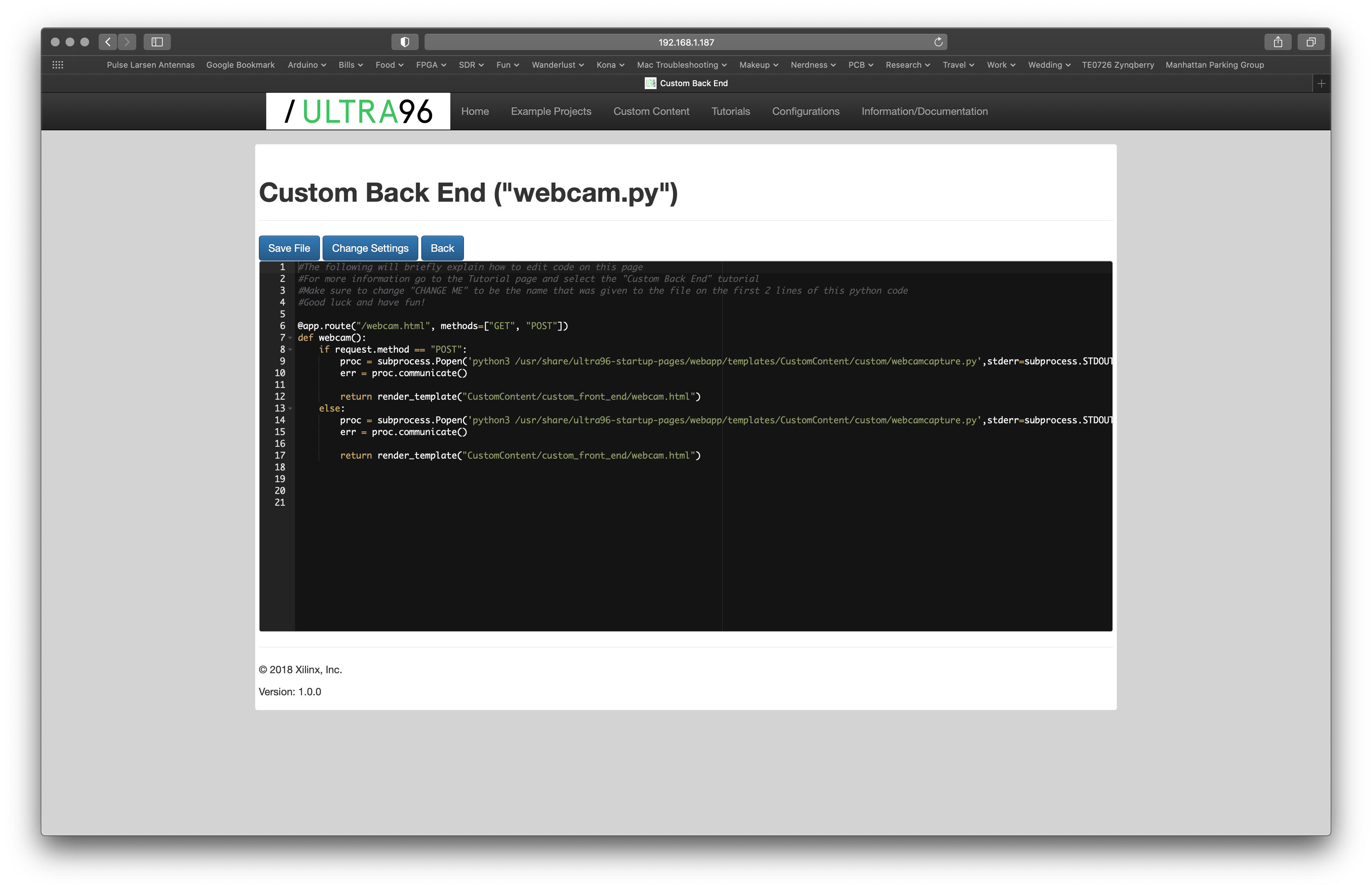Click the return render_template line 17

click(520, 456)
